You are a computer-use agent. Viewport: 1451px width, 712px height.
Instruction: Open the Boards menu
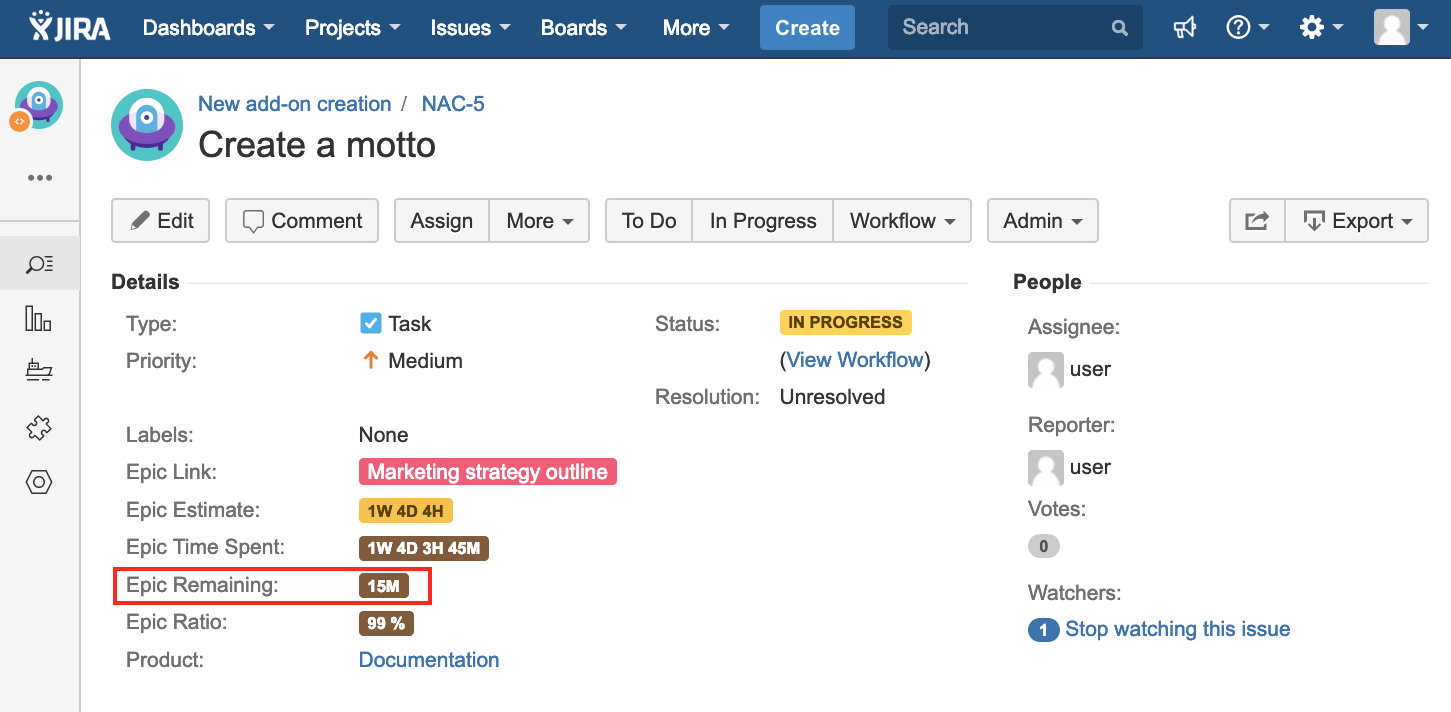584,28
